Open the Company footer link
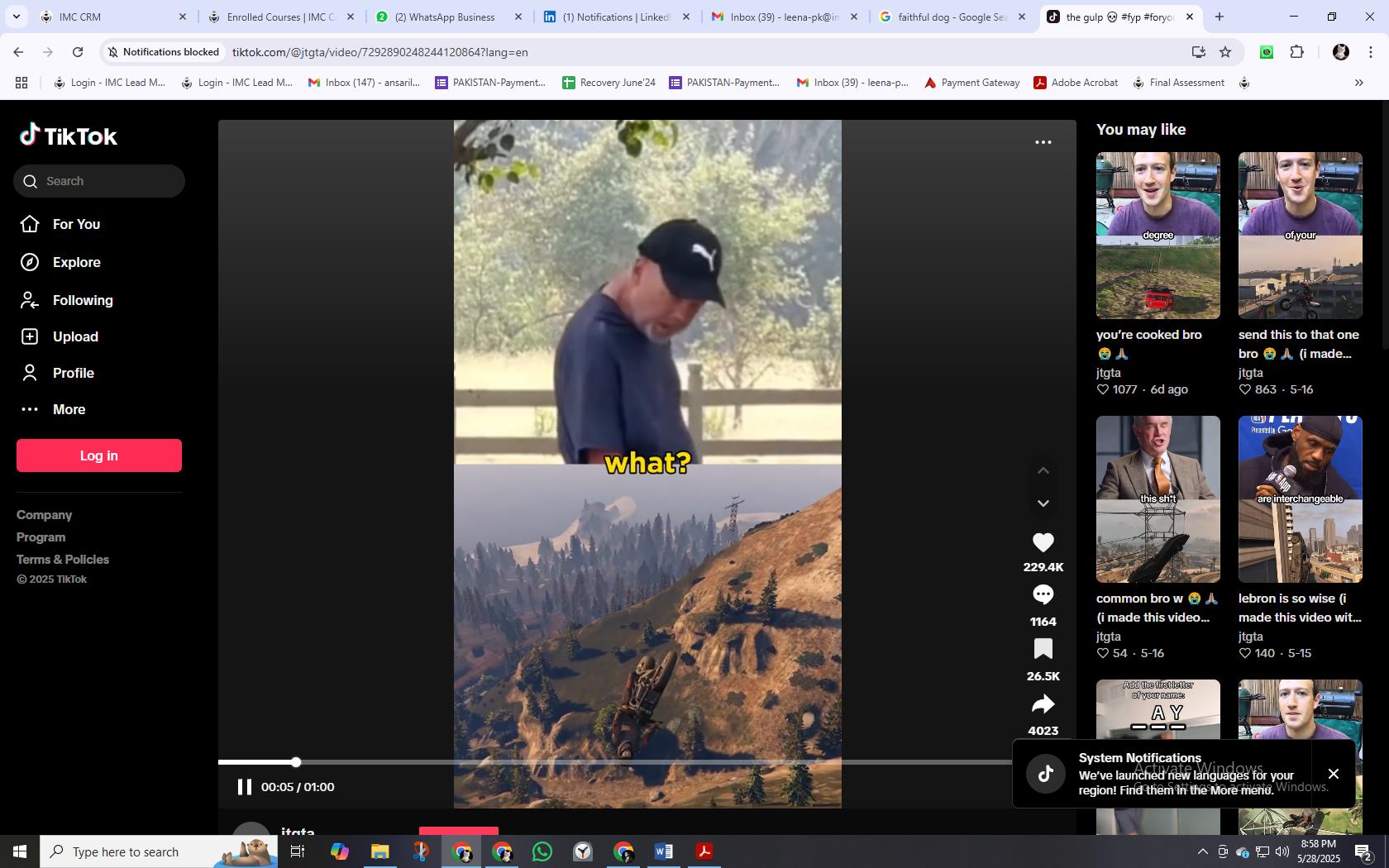This screenshot has height=868, width=1389. pyautogui.click(x=45, y=515)
